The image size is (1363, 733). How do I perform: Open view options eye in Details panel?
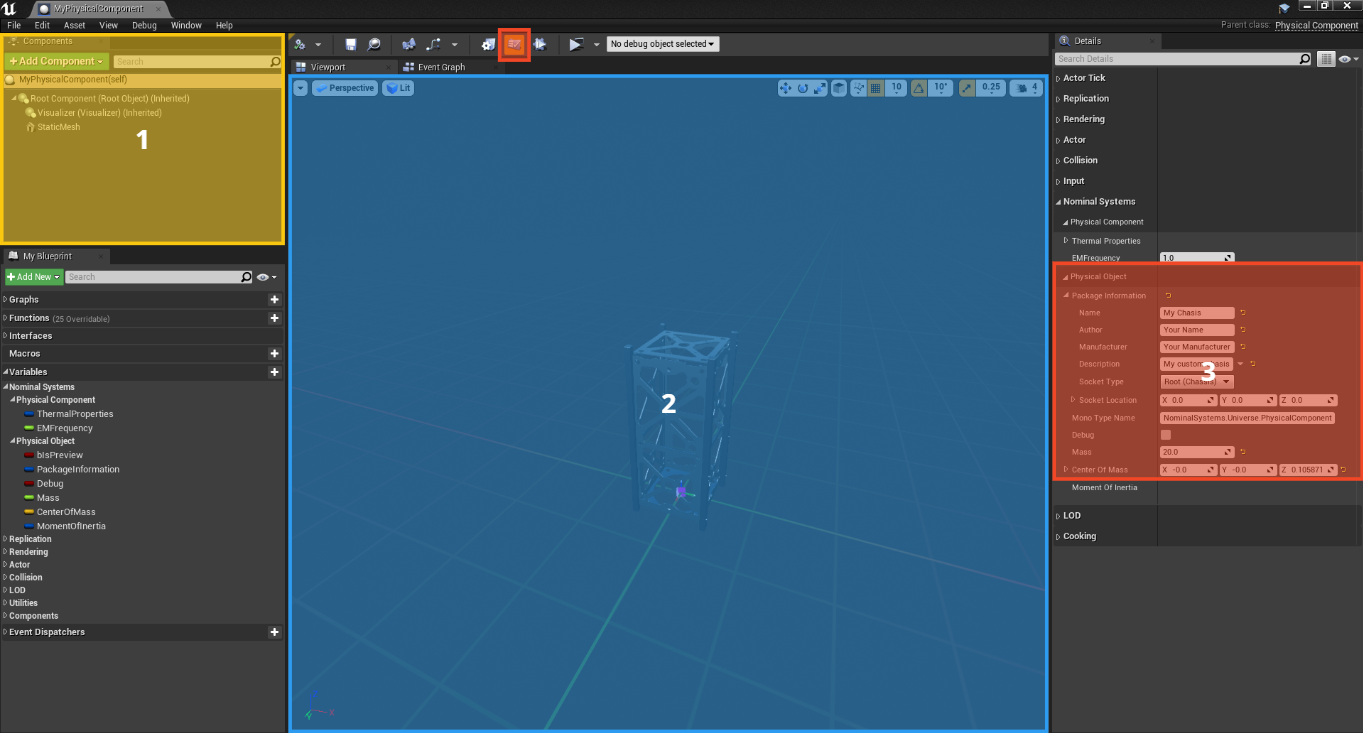[1347, 59]
